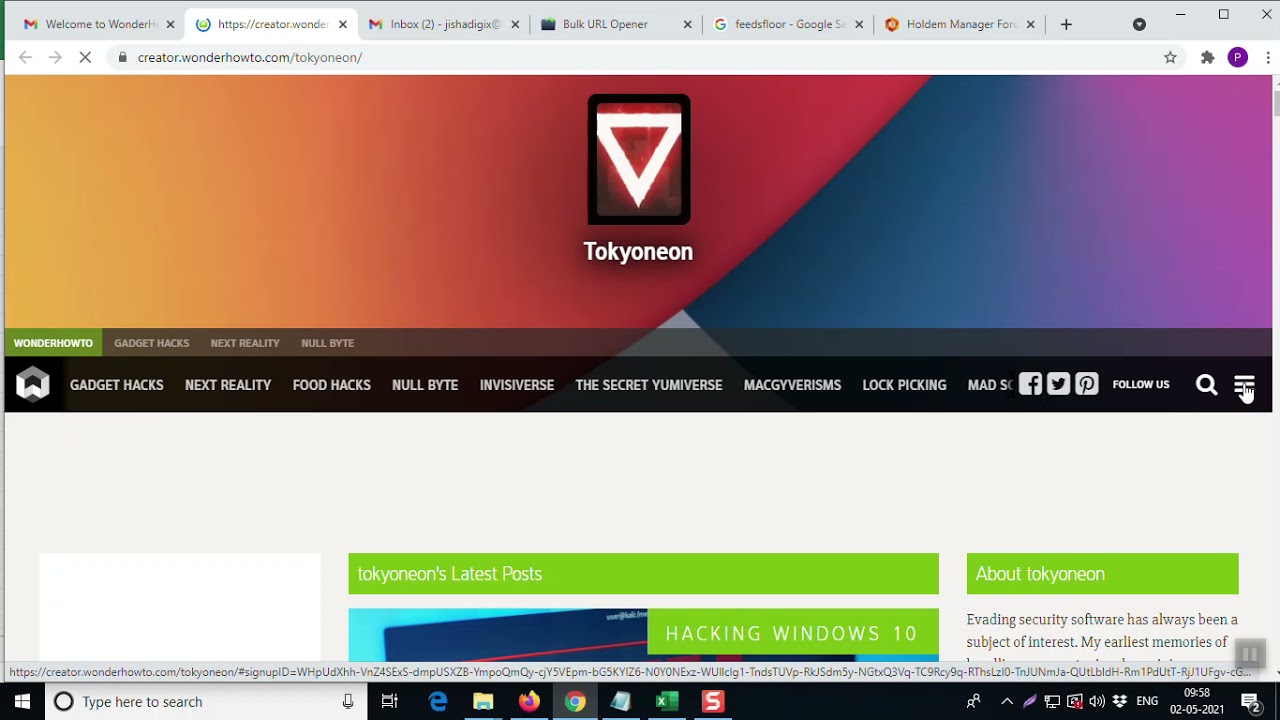Open INVISIVERSE in main navigation
The image size is (1280, 720).
click(516, 385)
